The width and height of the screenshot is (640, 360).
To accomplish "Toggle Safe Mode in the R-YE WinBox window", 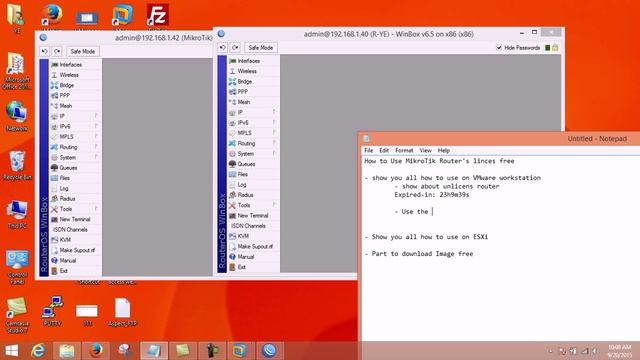I will tap(261, 48).
